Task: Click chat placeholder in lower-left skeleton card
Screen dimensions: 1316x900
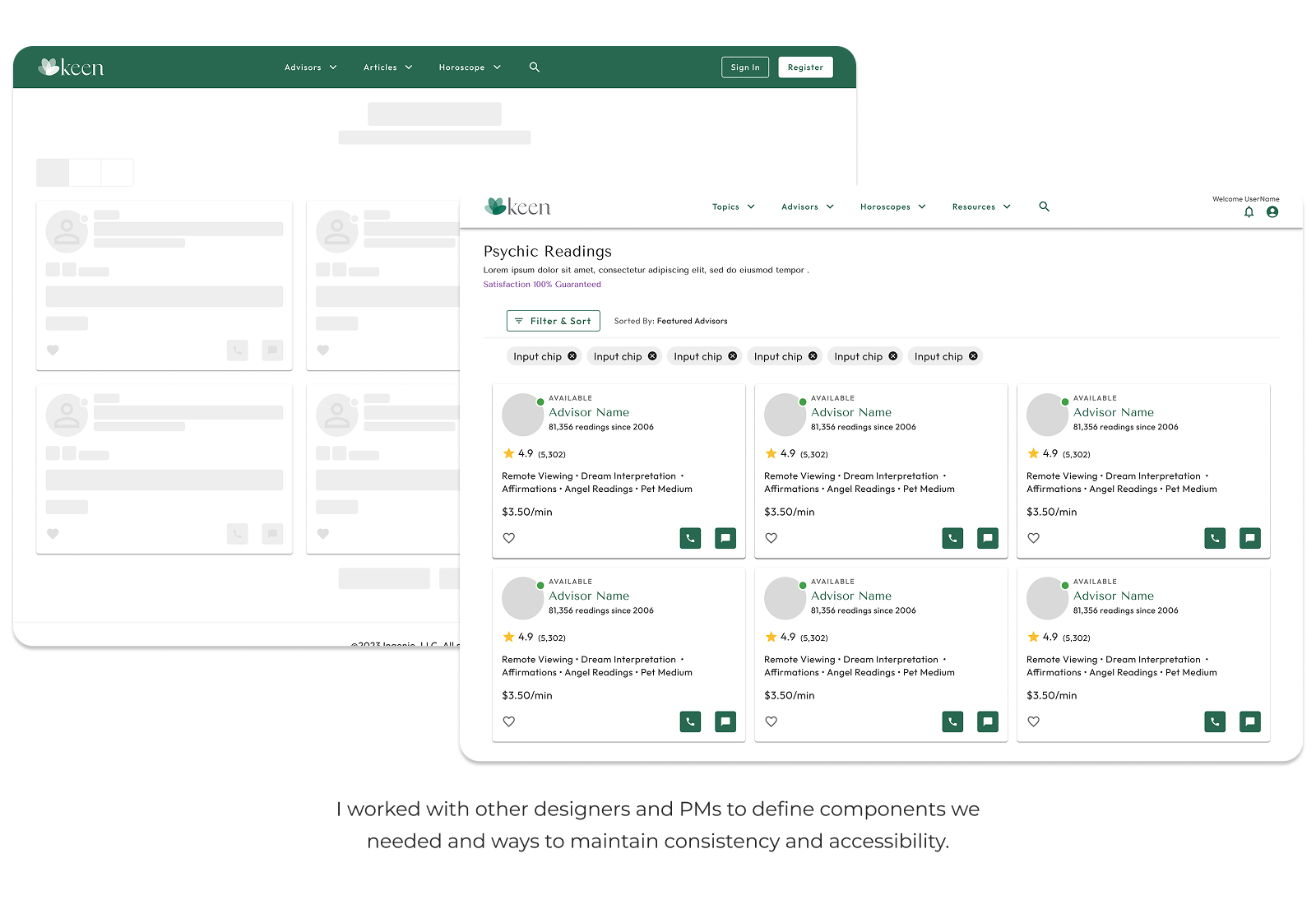Action: click(x=272, y=534)
